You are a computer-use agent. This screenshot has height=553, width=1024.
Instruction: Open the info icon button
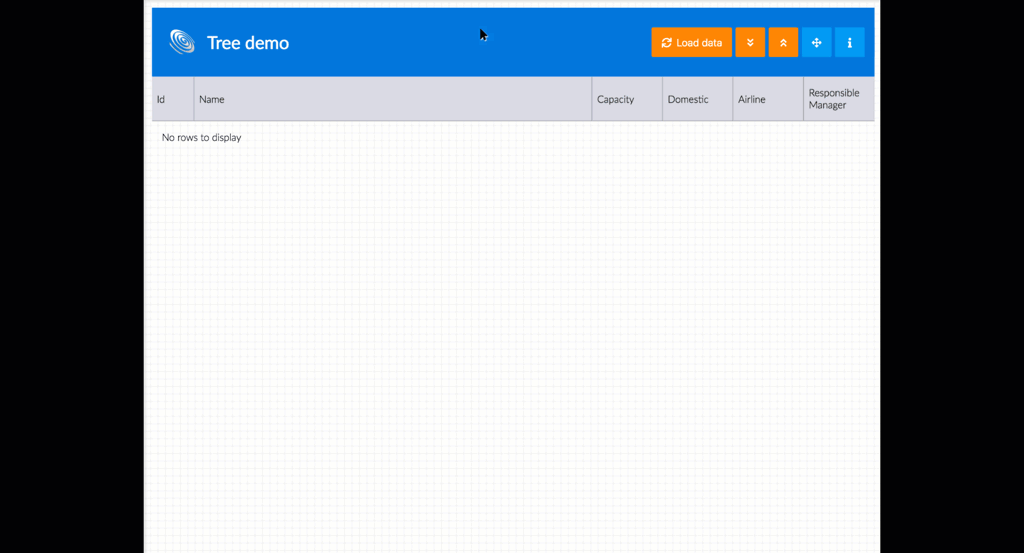(849, 43)
